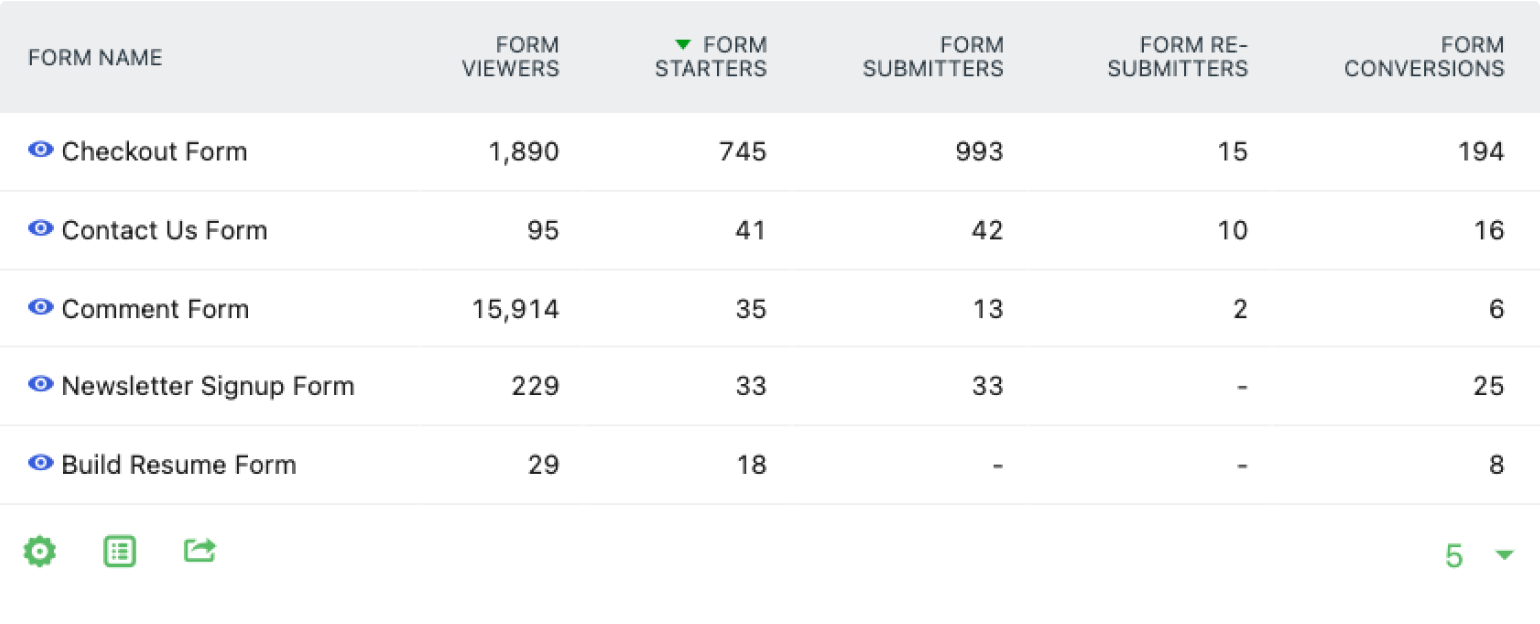This screenshot has width=1540, height=624.
Task: Sort by the Form Submitters column header
Action: pos(933,57)
